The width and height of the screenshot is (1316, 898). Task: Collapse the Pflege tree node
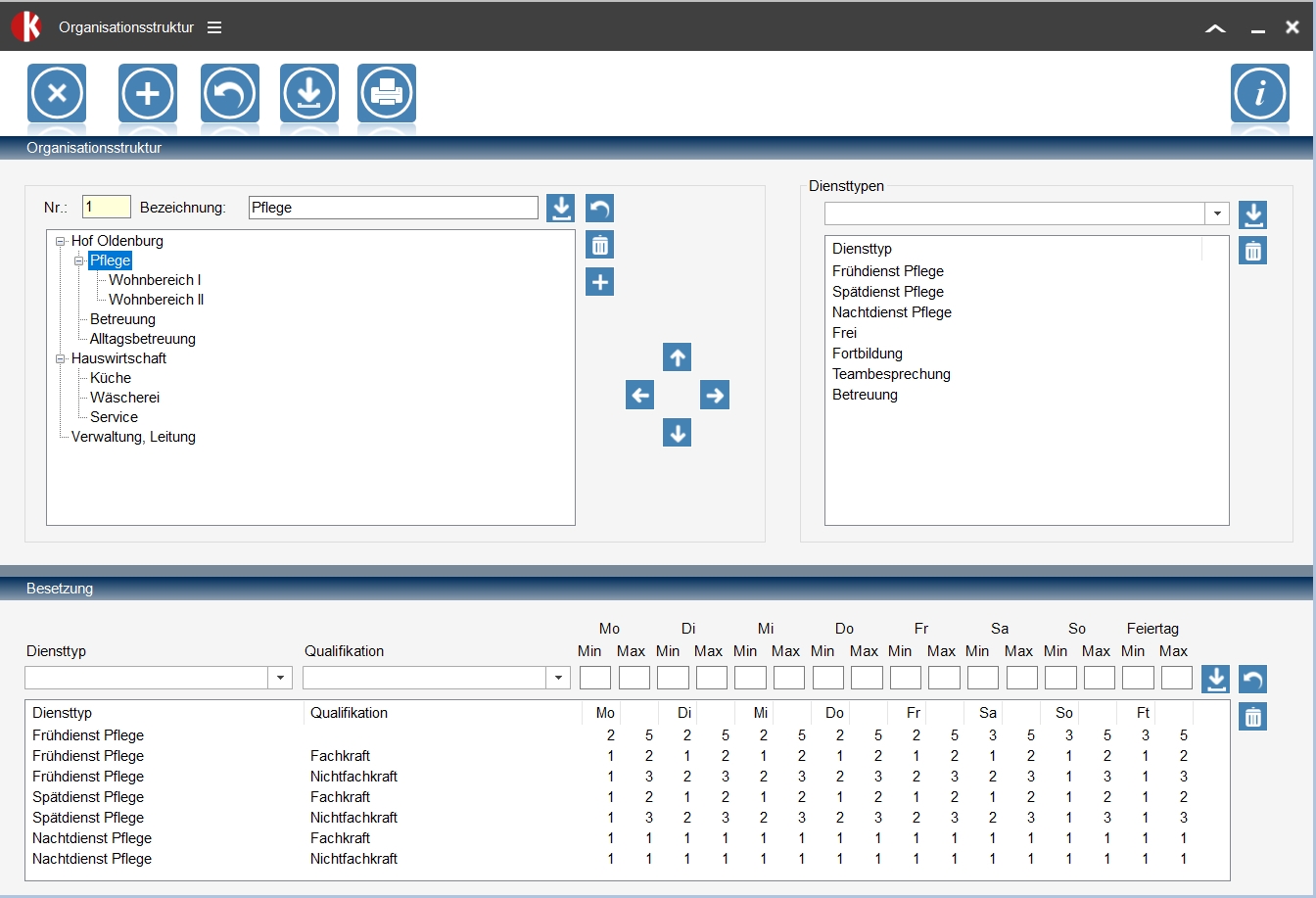point(79,260)
